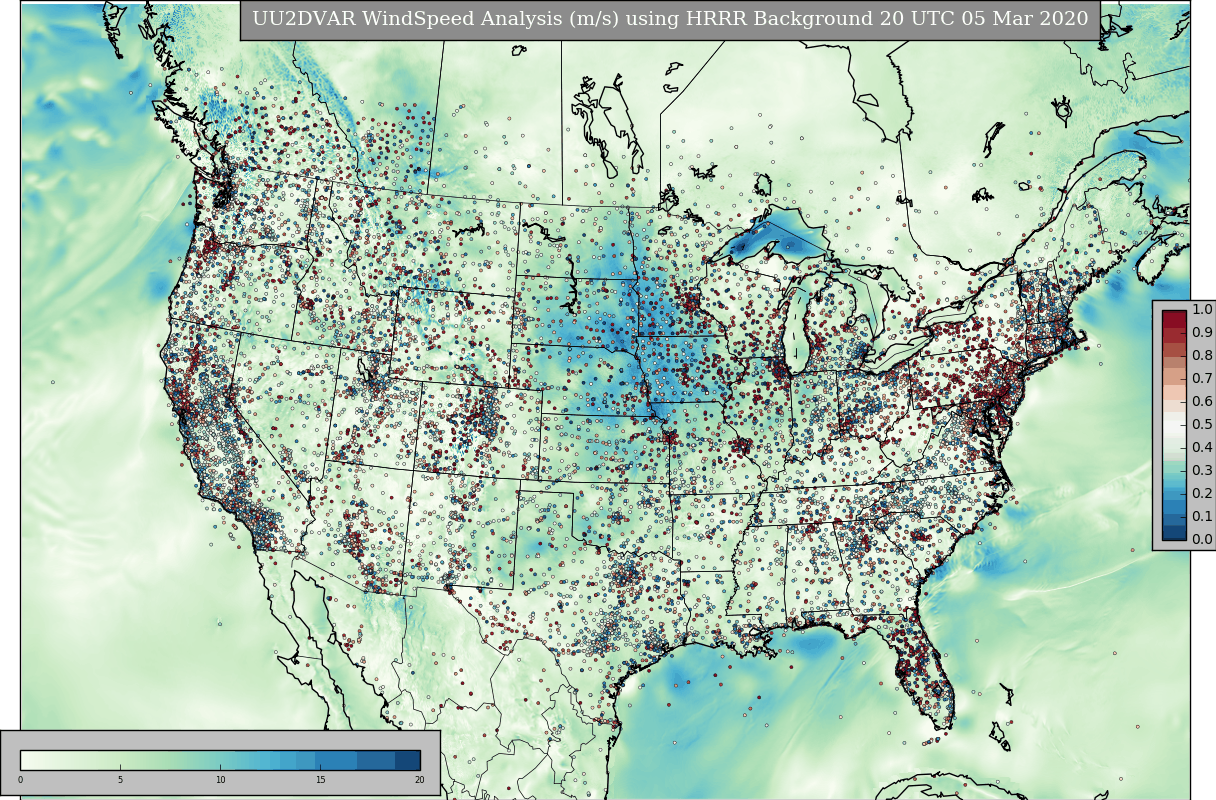The image size is (1216, 800).
Task: Click the 10 tick label on wind speed colorbar
Action: tap(220, 780)
